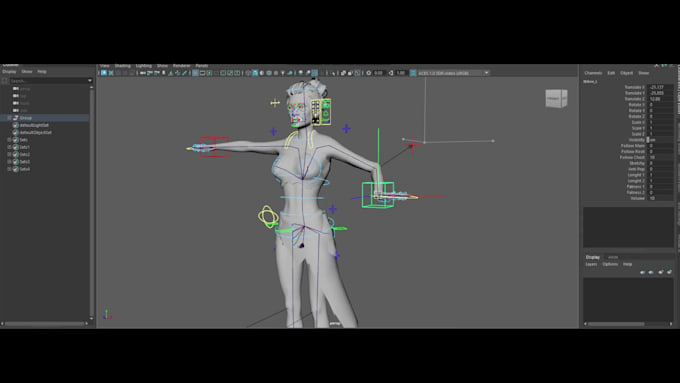Screen dimensions: 680x383
Task: Expand the Sets4 node in Outliner
Action: coord(9,169)
